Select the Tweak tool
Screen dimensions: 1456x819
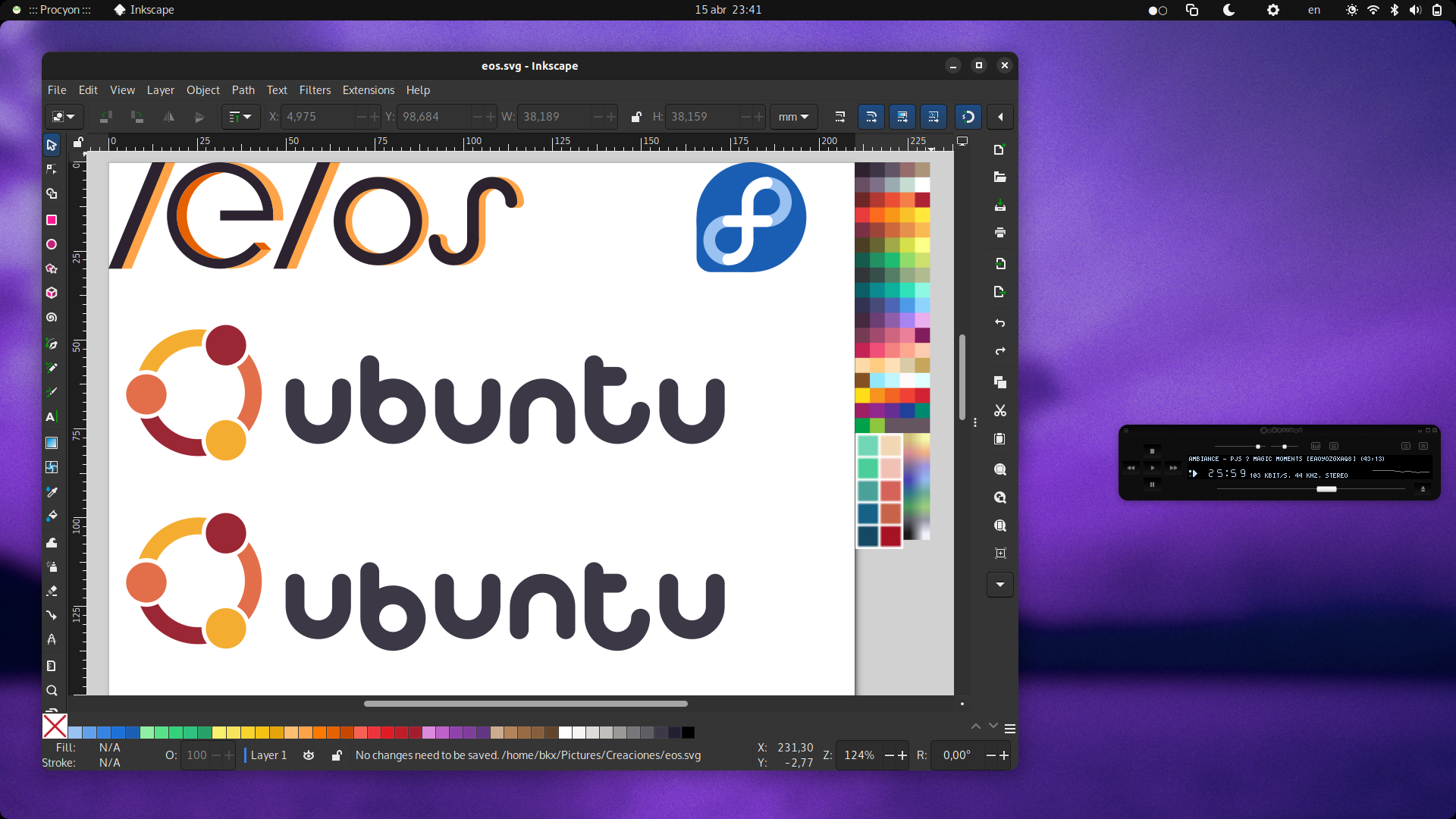52,542
